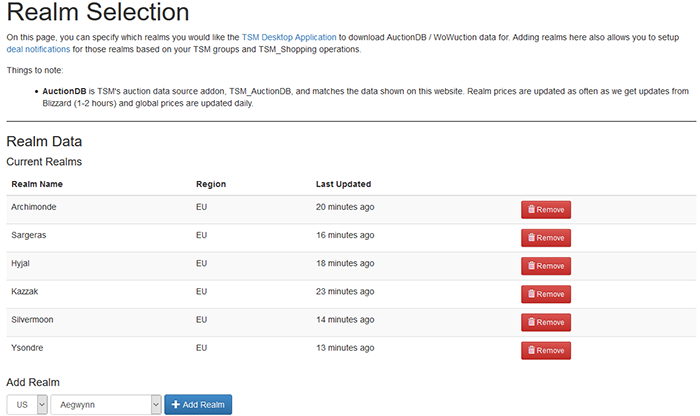Image resolution: width=700 pixels, height=416 pixels.
Task: Open the Aegwynn realm dropdown
Action: (x=106, y=404)
